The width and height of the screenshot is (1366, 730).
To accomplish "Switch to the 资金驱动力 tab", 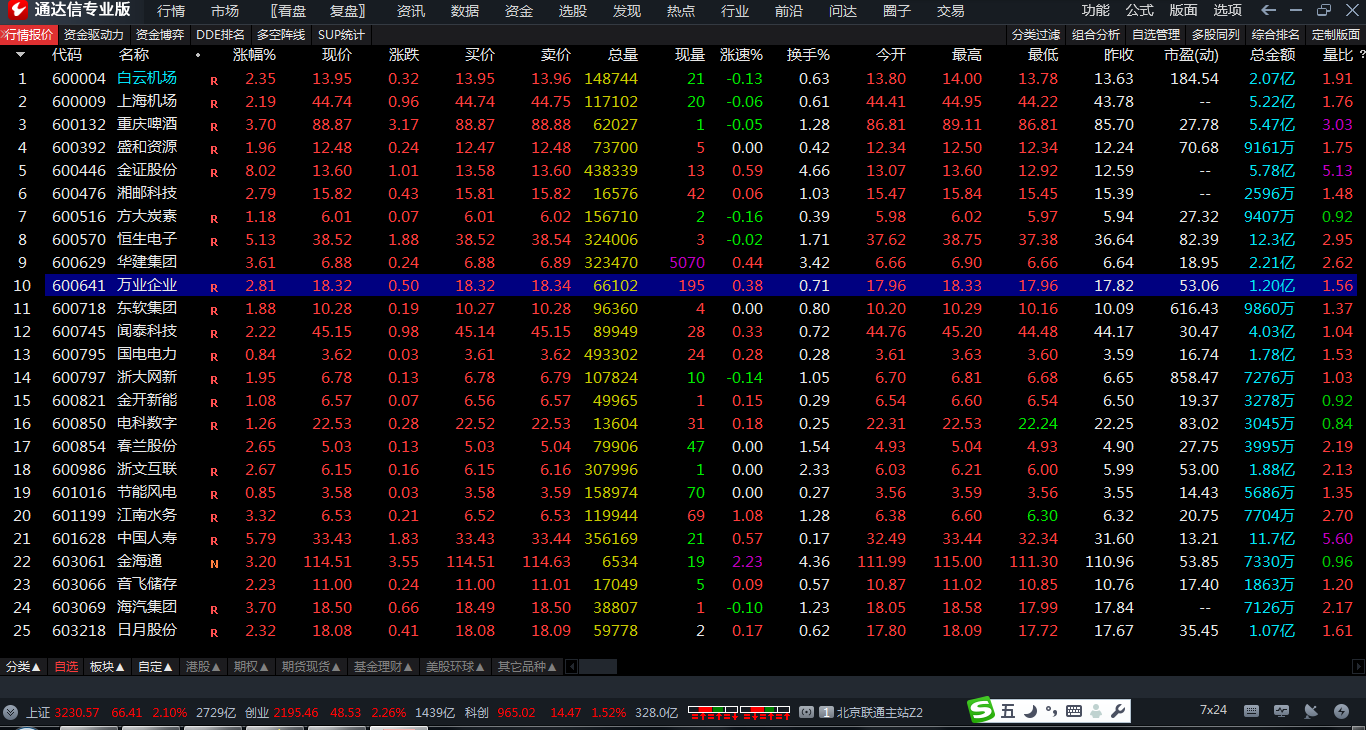I will pos(94,34).
